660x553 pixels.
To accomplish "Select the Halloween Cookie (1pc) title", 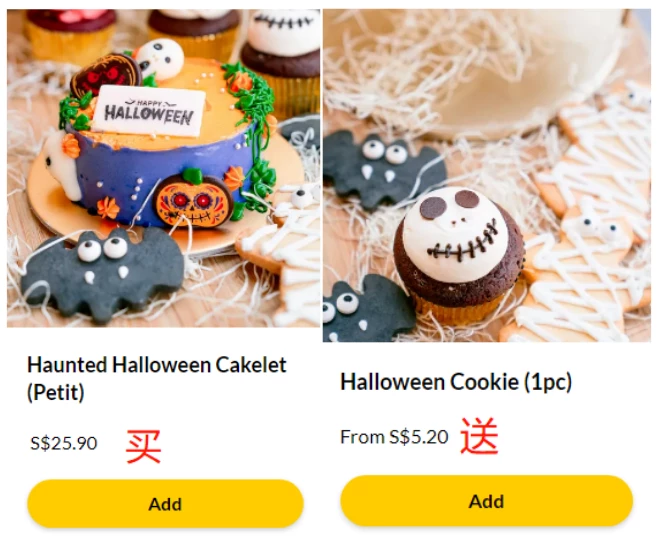I will click(x=456, y=382).
